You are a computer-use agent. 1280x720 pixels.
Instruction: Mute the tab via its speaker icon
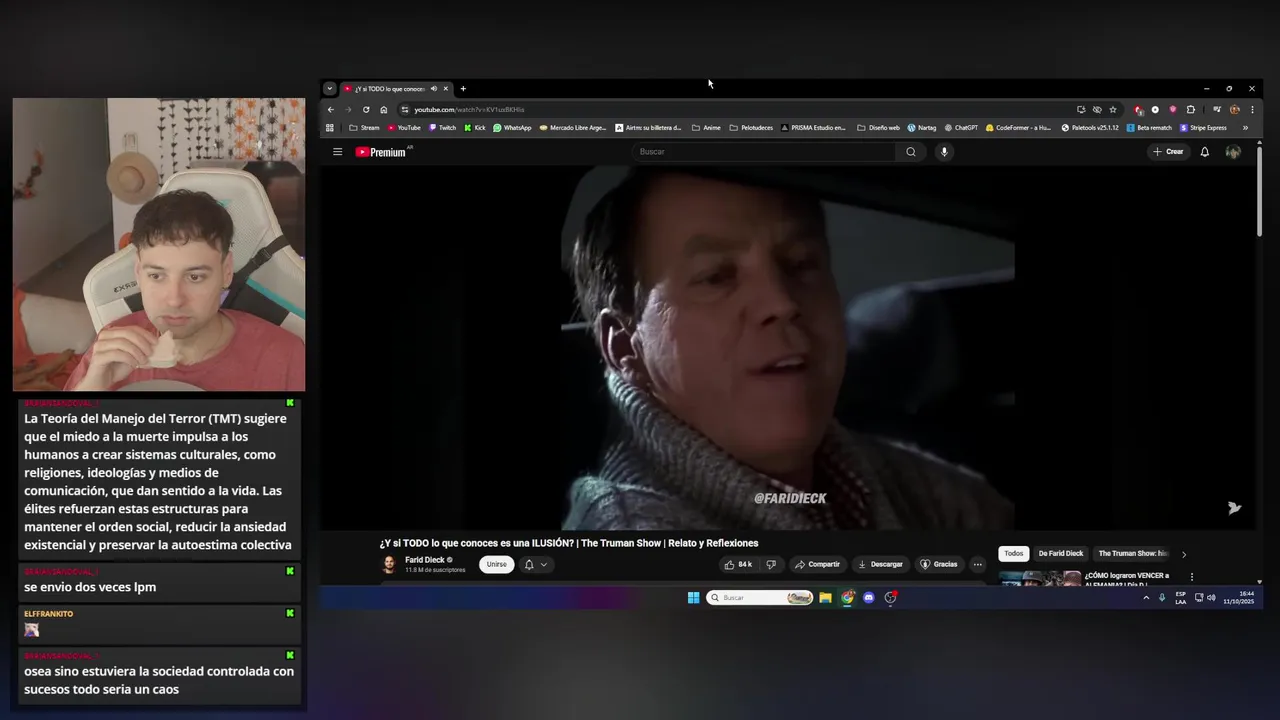click(x=433, y=89)
